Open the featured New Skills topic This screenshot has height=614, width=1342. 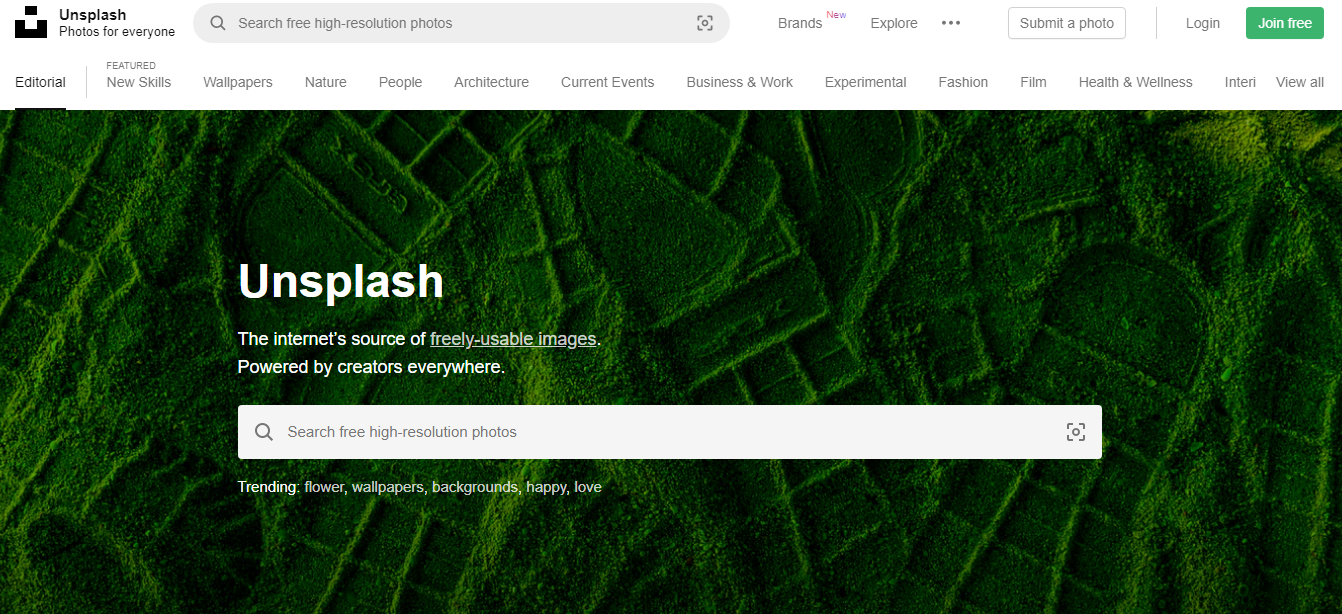point(139,82)
